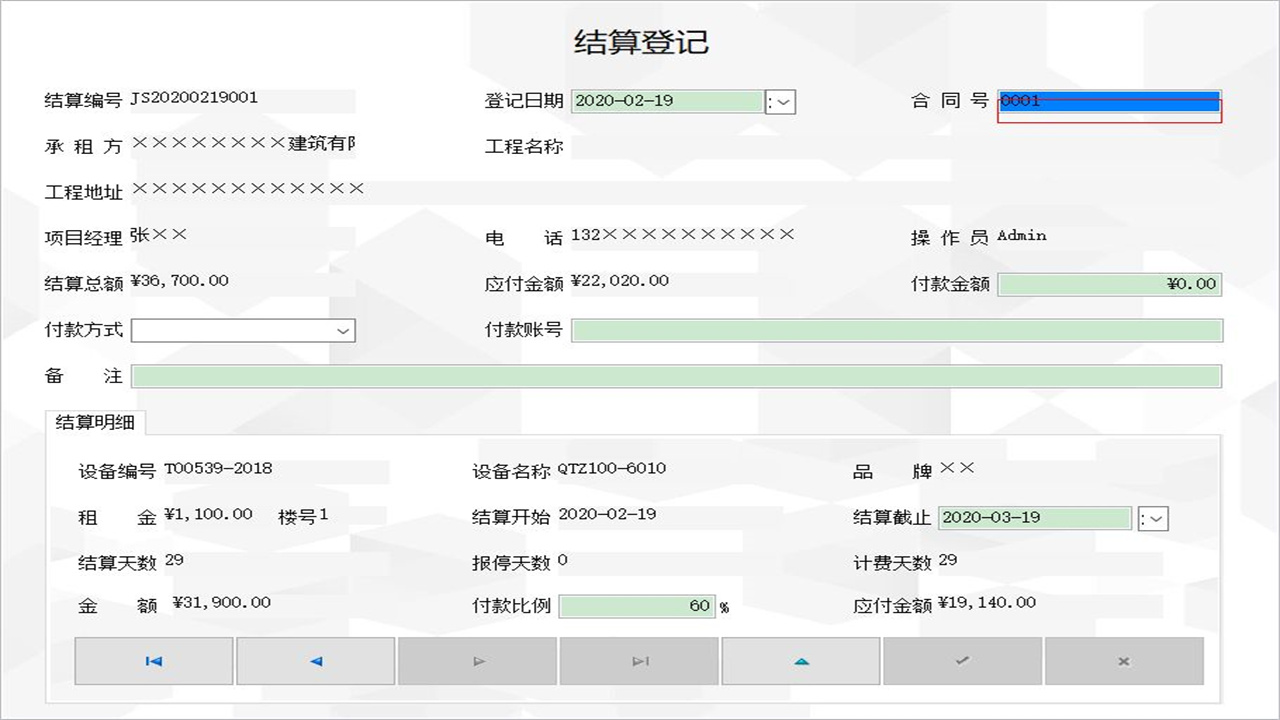Click the first record navigation icon
This screenshot has width=1280, height=720.
[x=153, y=660]
